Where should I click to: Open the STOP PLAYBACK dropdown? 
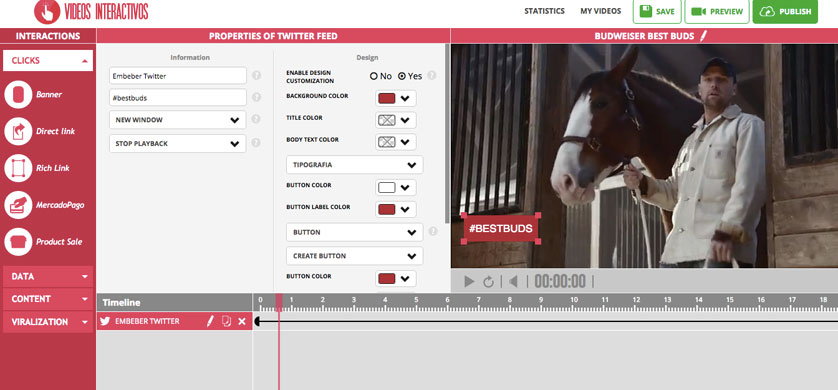(177, 144)
